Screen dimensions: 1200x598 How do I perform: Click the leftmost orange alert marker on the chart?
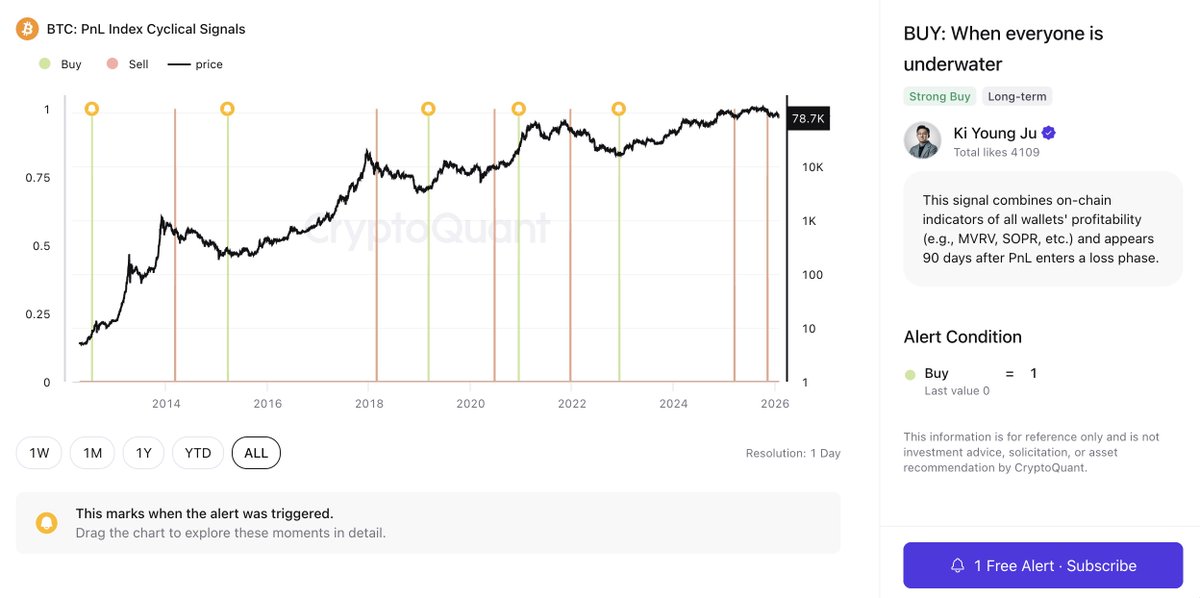(91, 108)
